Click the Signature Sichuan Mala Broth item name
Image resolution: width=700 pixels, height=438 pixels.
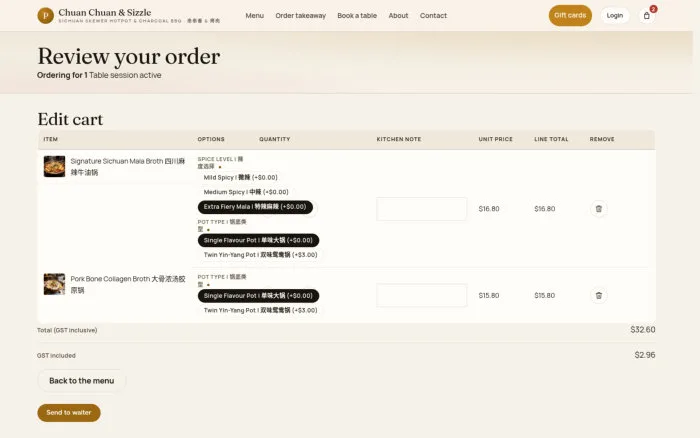coord(128,167)
